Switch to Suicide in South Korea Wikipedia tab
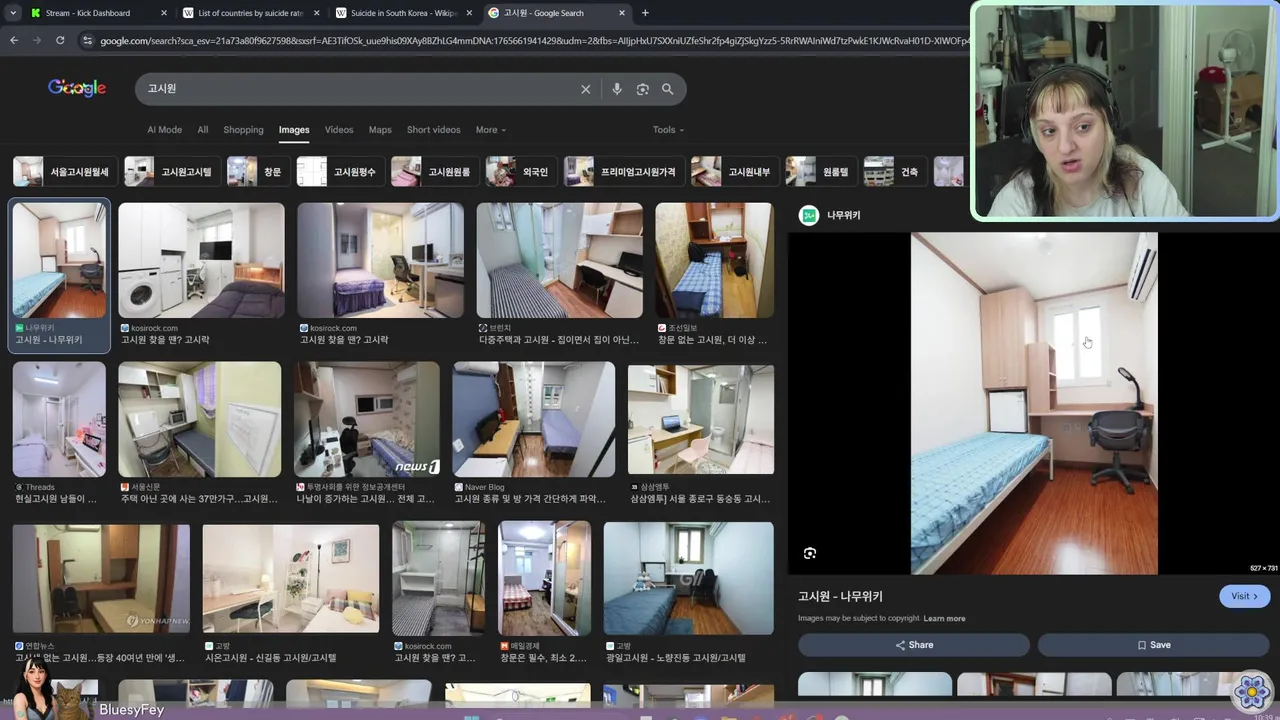Screen dimensions: 1280x720 [402, 13]
